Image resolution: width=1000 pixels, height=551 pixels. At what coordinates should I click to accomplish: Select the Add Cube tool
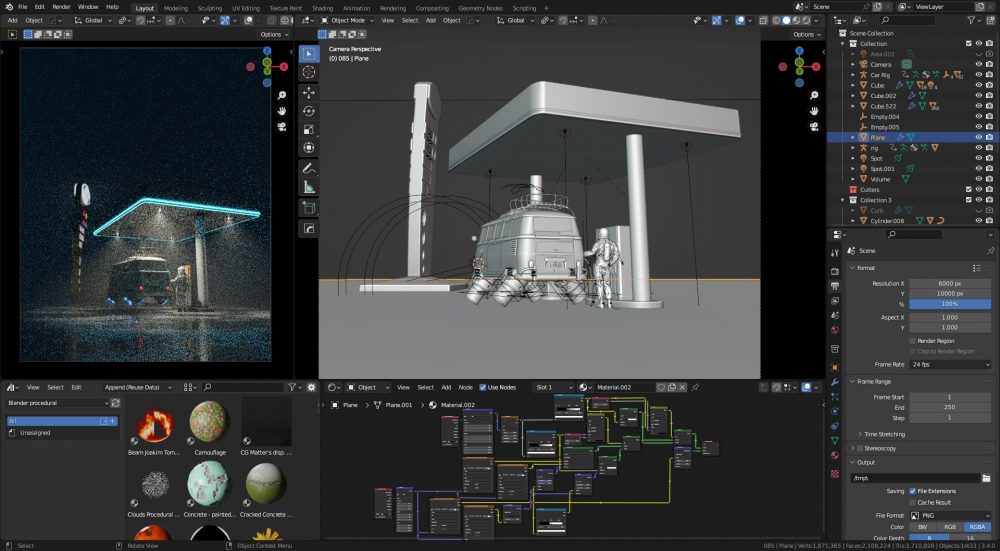pyautogui.click(x=309, y=208)
